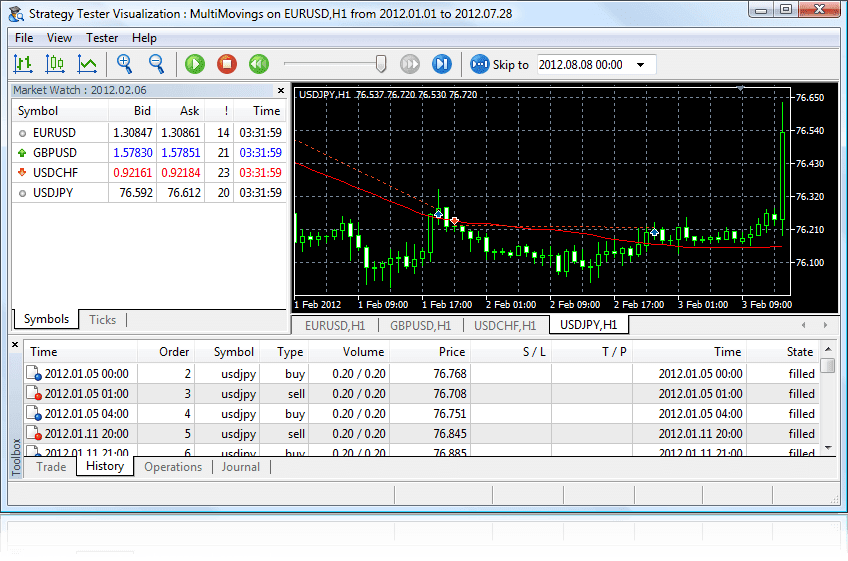The image size is (848, 561).
Task: Click the blue buy marker near 2 Feb 17:00
Action: pos(654,232)
